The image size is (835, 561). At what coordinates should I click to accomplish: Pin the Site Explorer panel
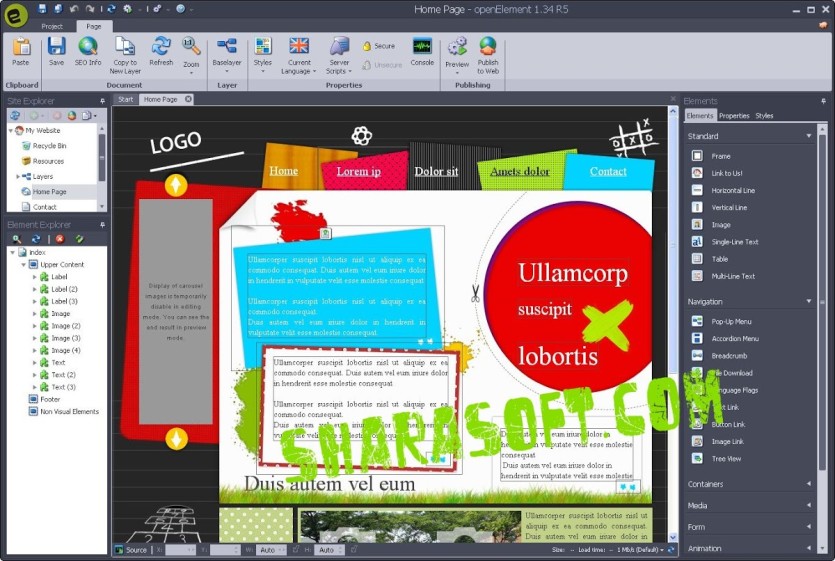click(x=102, y=101)
